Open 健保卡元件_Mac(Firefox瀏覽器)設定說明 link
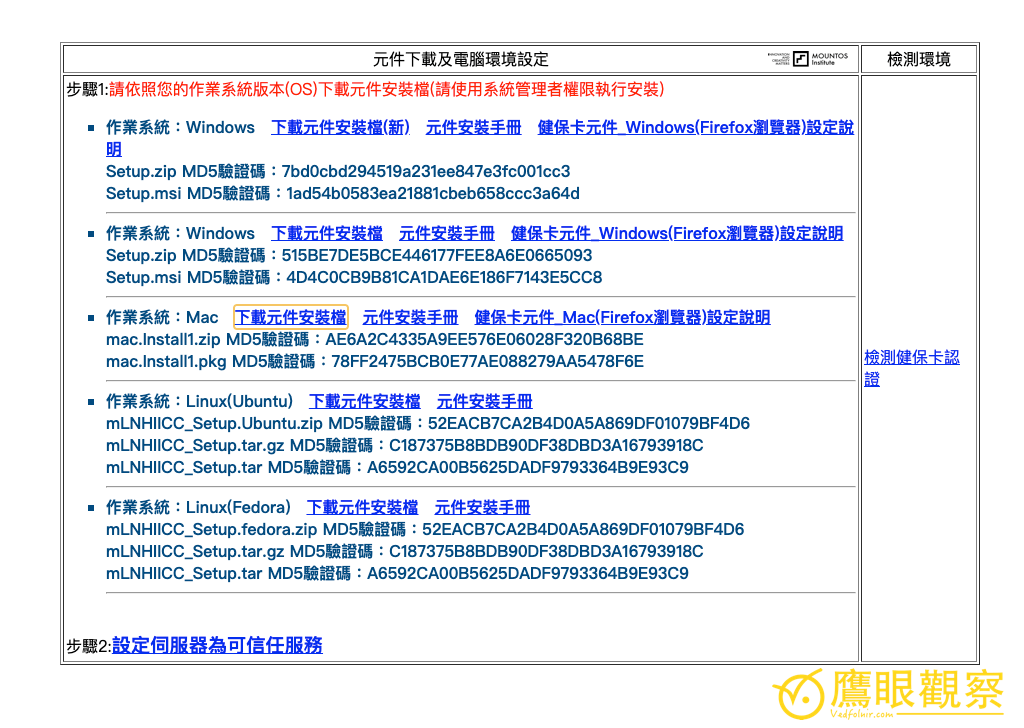The height and width of the screenshot is (728, 1024). (x=622, y=317)
